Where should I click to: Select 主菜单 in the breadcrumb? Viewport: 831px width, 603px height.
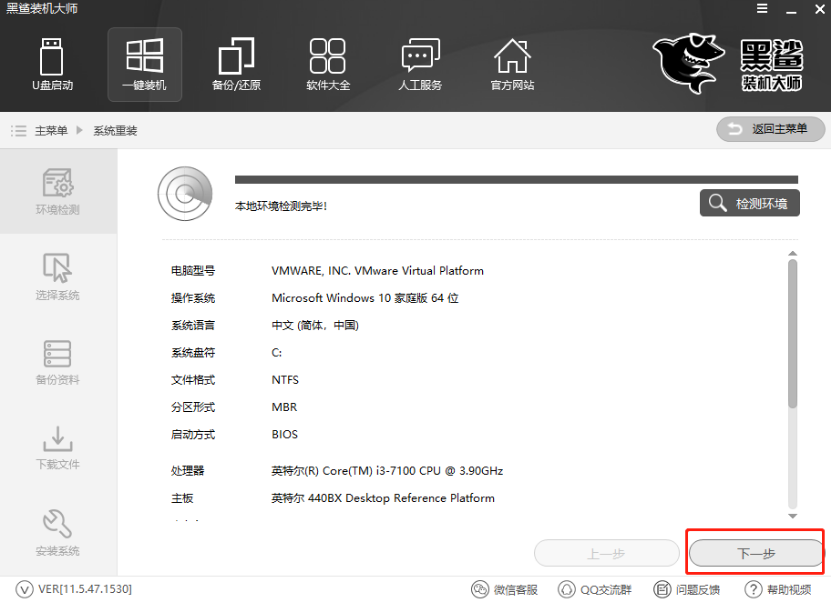(48, 129)
